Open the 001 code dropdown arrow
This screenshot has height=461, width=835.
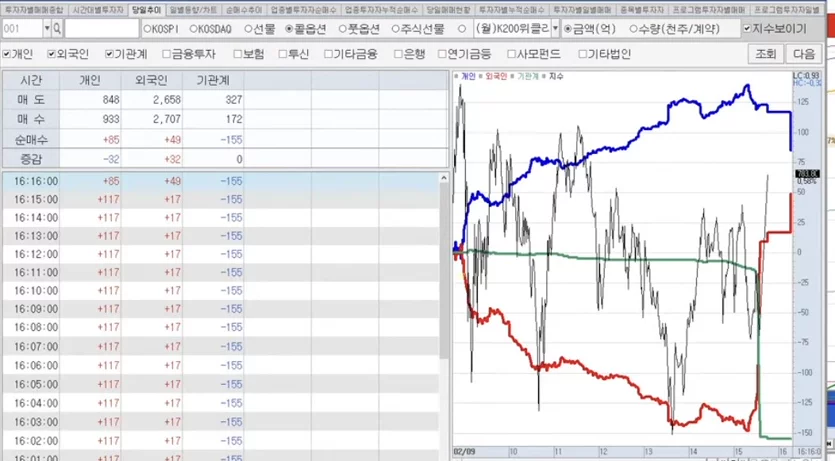[x=47, y=29]
